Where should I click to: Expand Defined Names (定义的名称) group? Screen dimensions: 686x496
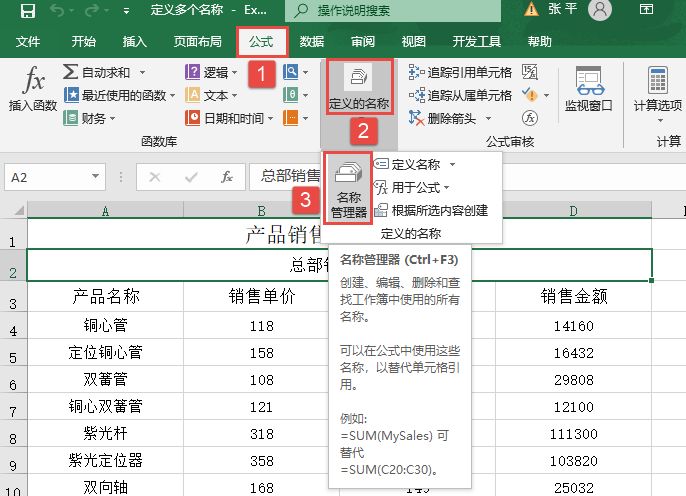358,88
